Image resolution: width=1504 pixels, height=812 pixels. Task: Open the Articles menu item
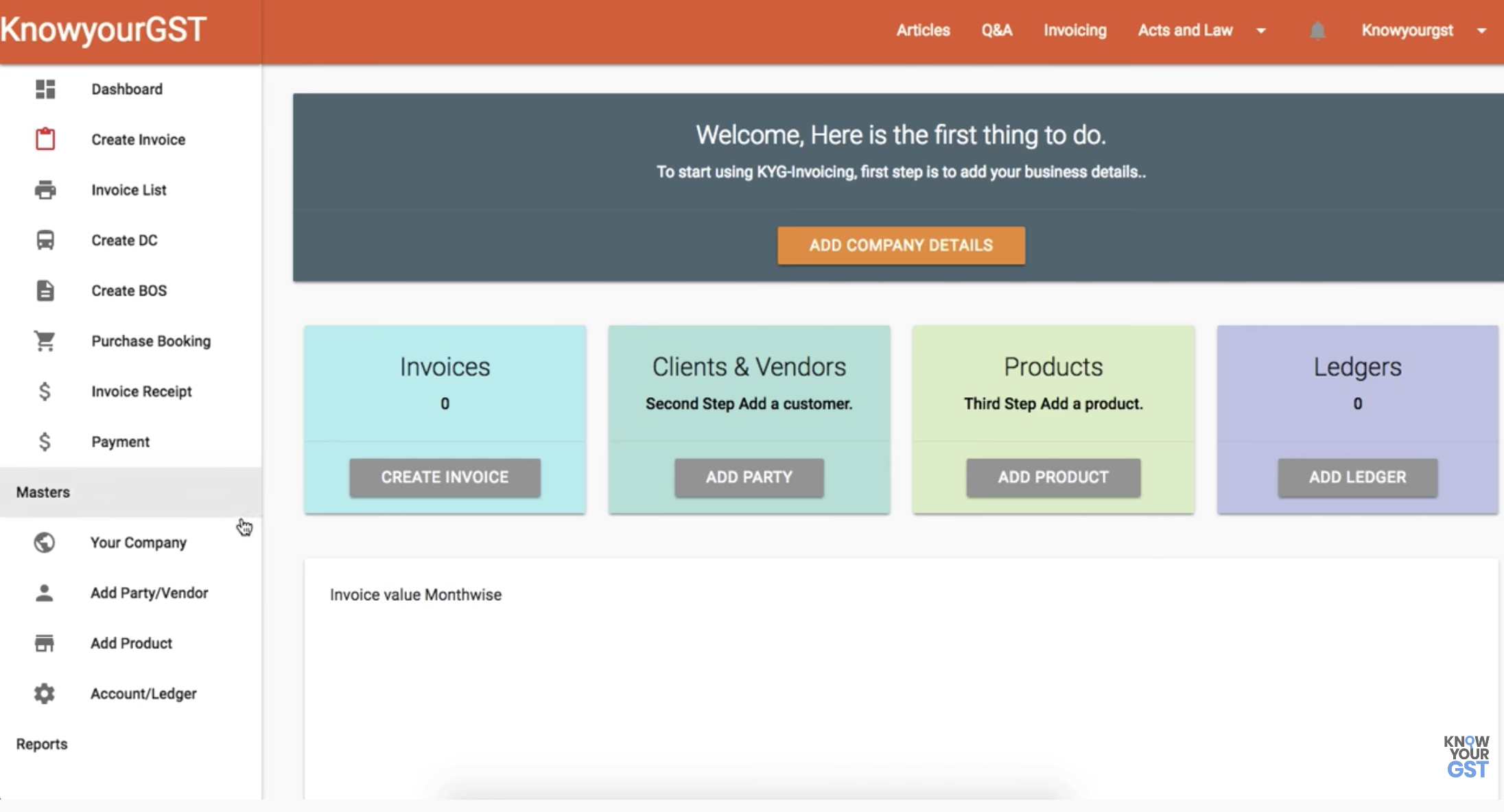pos(923,31)
